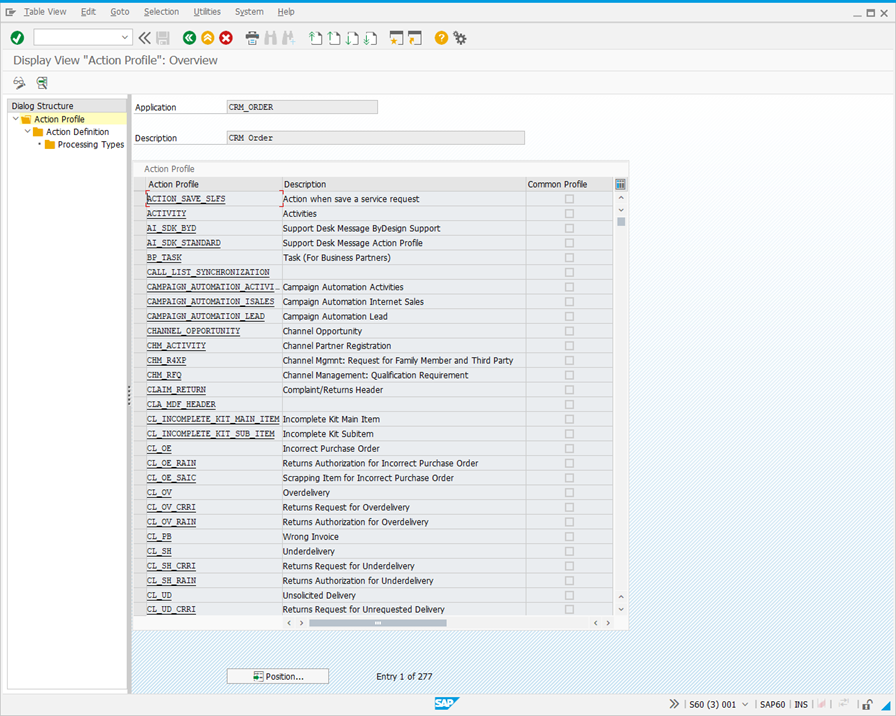Select the CHANNEL_OPPORTUNITY action profile entry
Viewport: 896px width, 716px height.
pyautogui.click(x=193, y=331)
